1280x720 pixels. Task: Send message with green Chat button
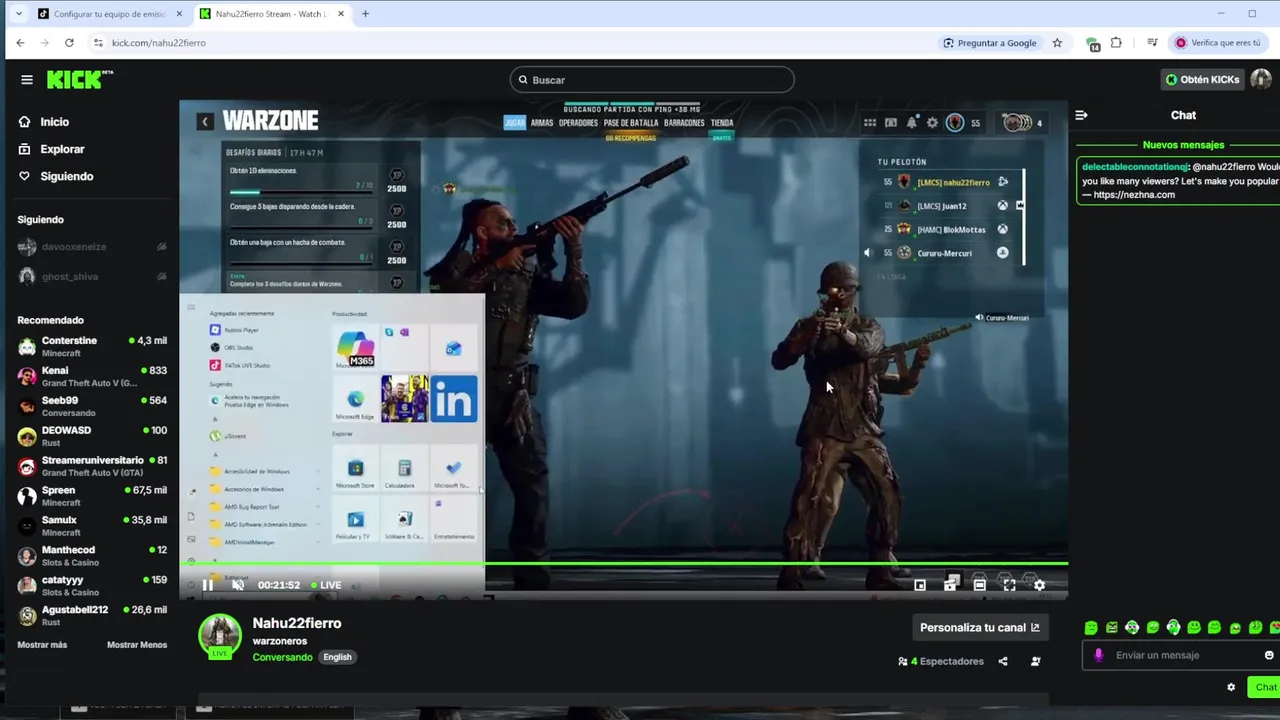(x=1265, y=687)
